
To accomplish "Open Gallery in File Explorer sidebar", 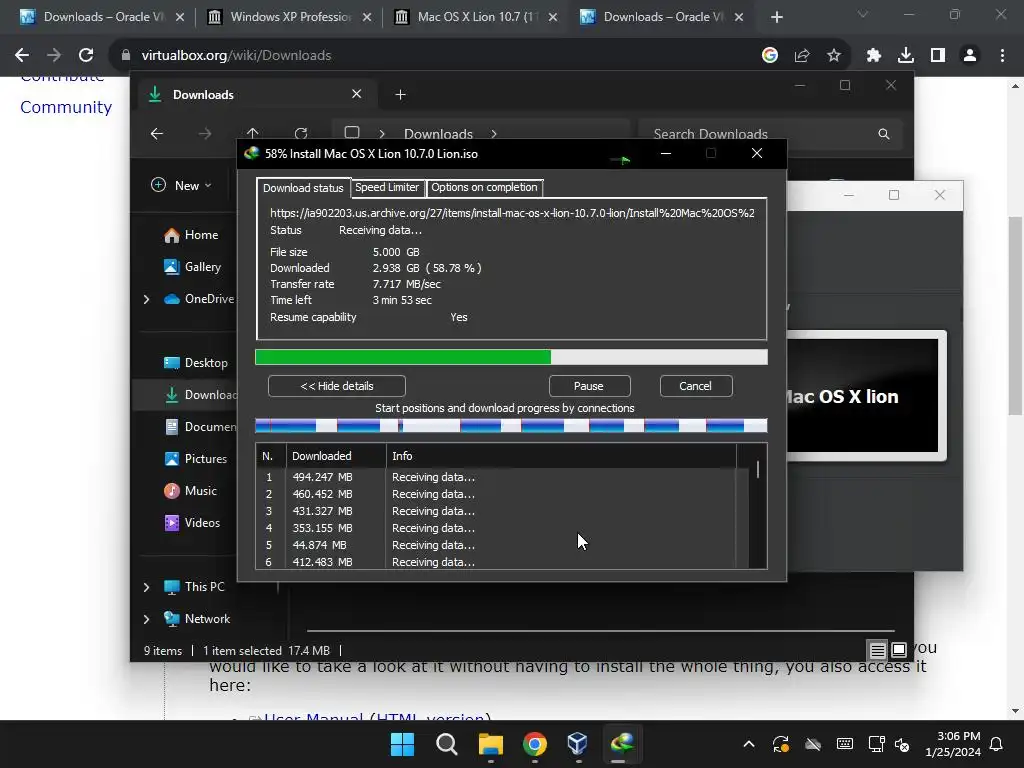I will (x=193, y=267).
